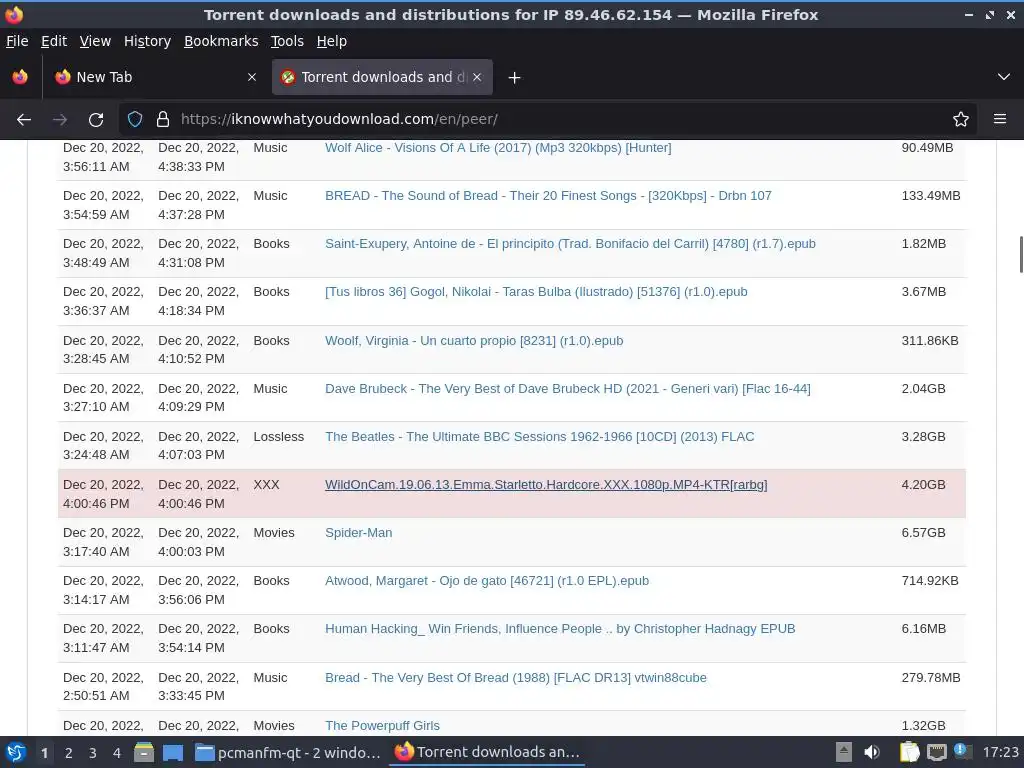The height and width of the screenshot is (768, 1024).
Task: Open the WildOnCam highlighted row link
Action: tap(546, 485)
